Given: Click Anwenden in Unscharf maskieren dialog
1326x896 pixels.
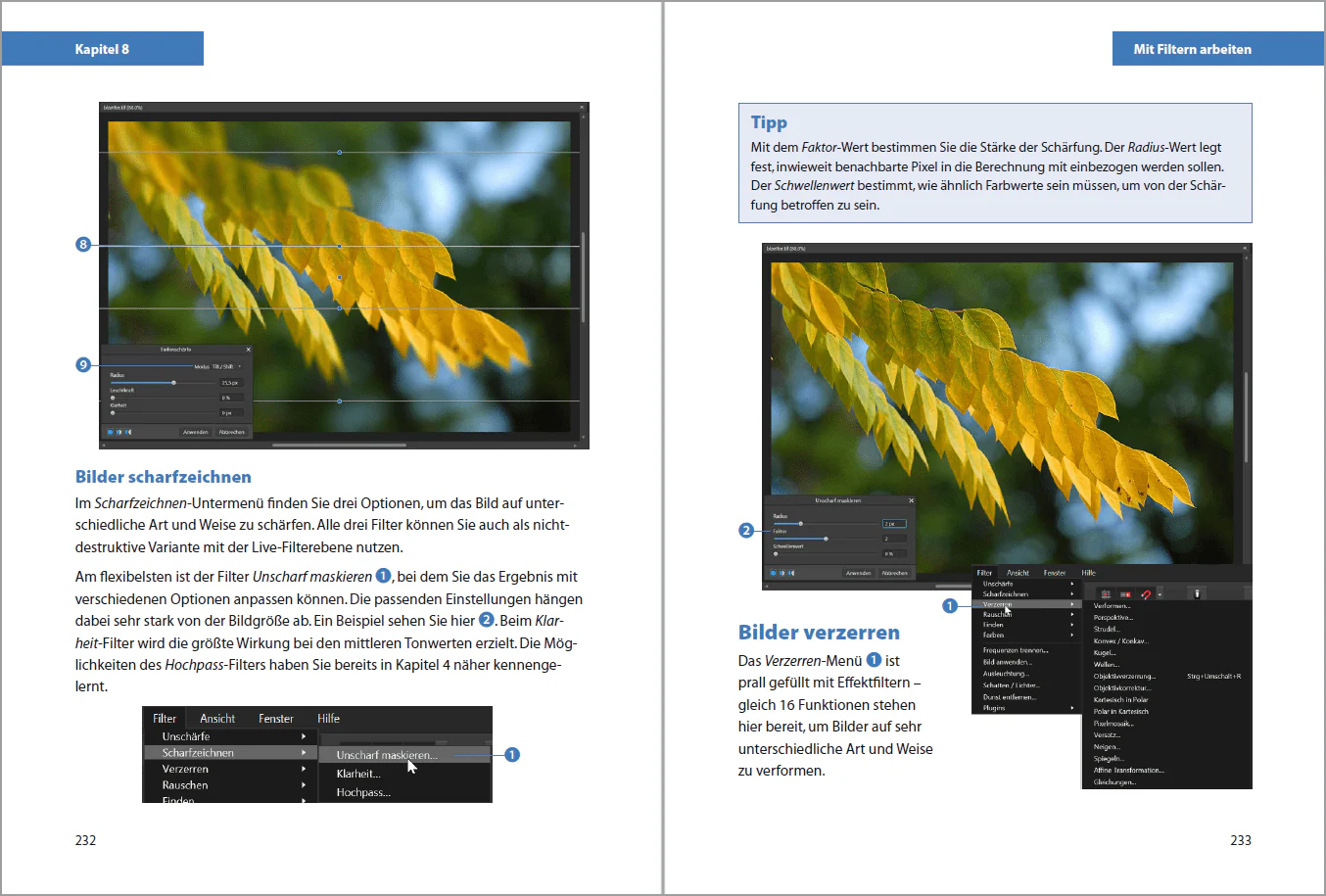Looking at the screenshot, I should point(859,573).
